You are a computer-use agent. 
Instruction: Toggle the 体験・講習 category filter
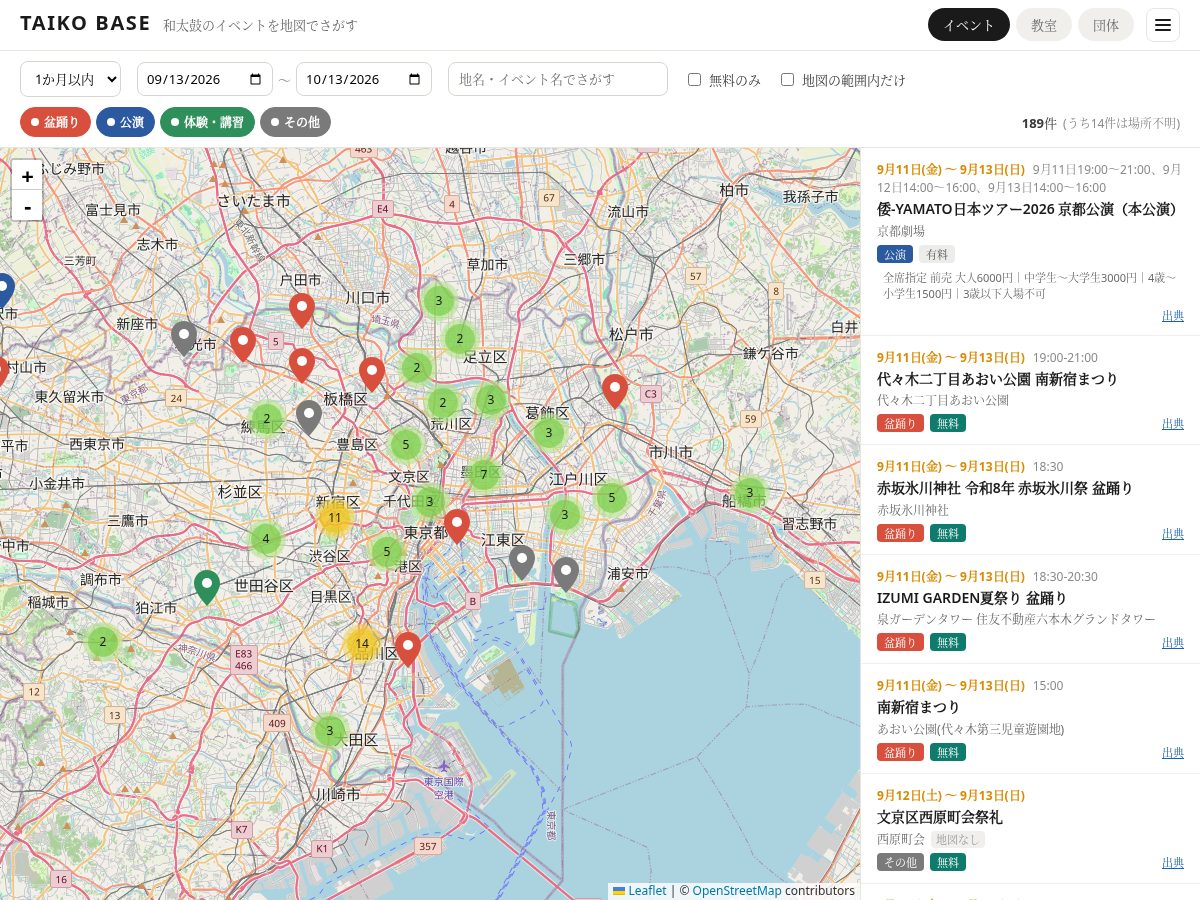point(207,122)
